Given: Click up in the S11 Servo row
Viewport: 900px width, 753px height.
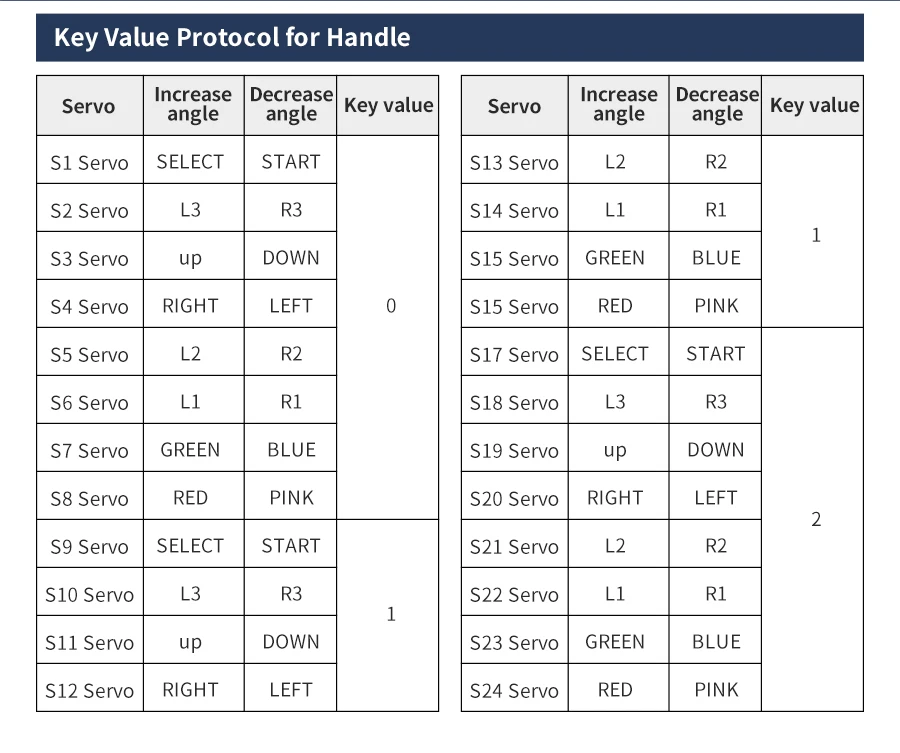Looking at the screenshot, I should click(x=190, y=642).
